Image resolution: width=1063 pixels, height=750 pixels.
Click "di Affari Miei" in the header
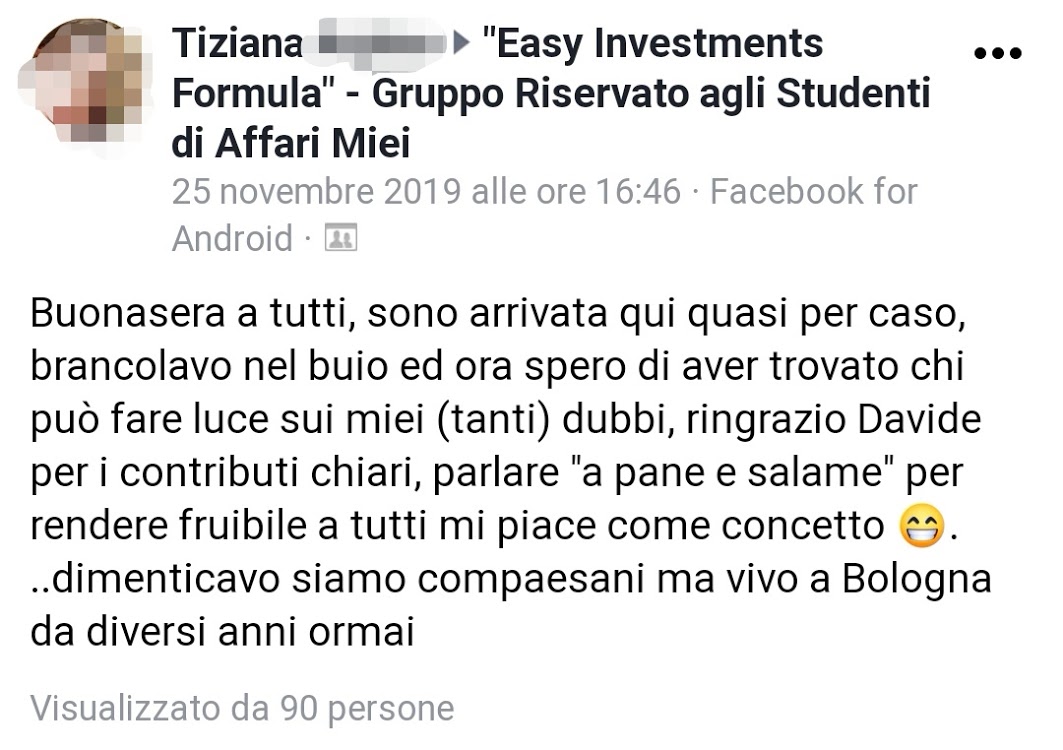(x=292, y=144)
